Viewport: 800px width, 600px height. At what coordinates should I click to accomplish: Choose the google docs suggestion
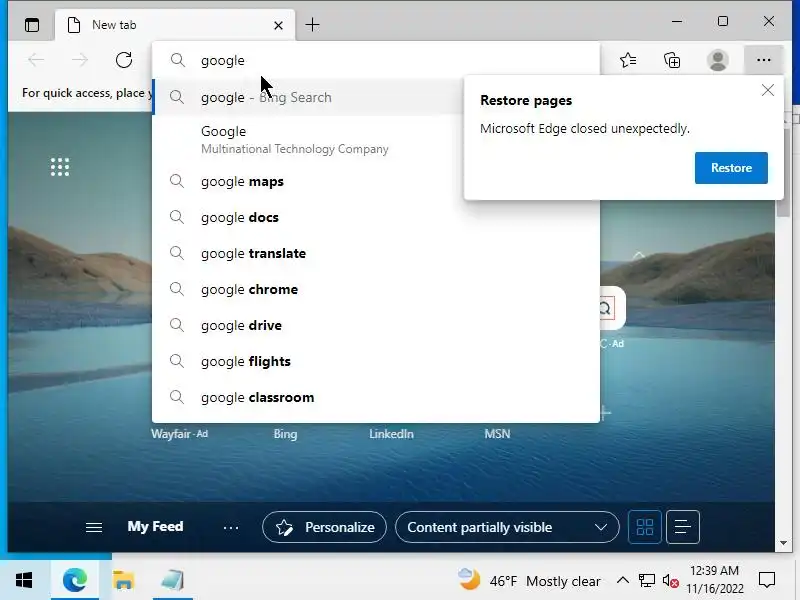(x=376, y=217)
